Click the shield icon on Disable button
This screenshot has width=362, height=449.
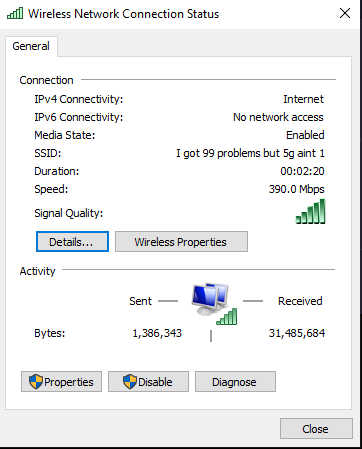click(x=130, y=382)
